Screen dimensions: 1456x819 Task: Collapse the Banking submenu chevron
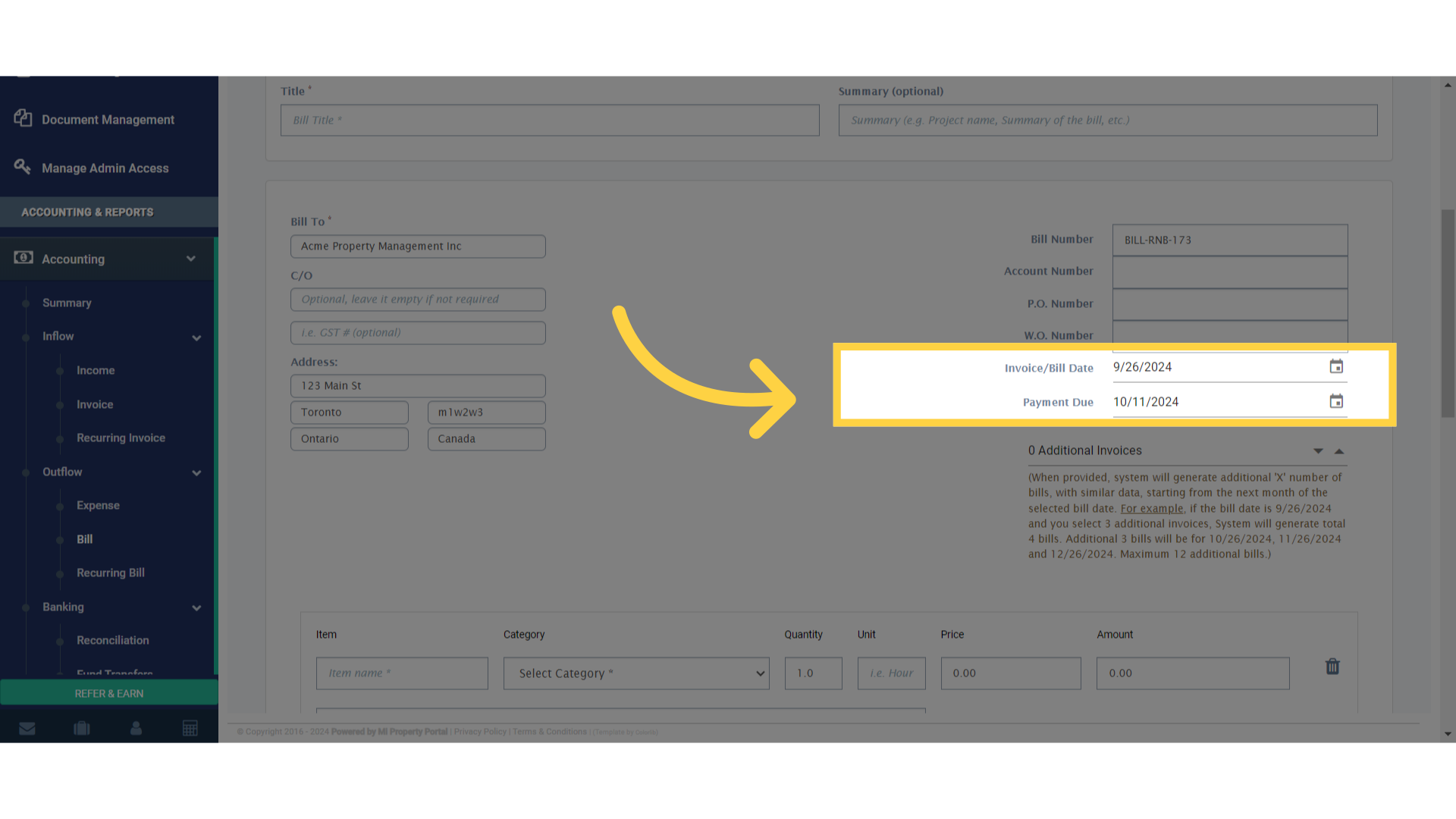tap(196, 608)
